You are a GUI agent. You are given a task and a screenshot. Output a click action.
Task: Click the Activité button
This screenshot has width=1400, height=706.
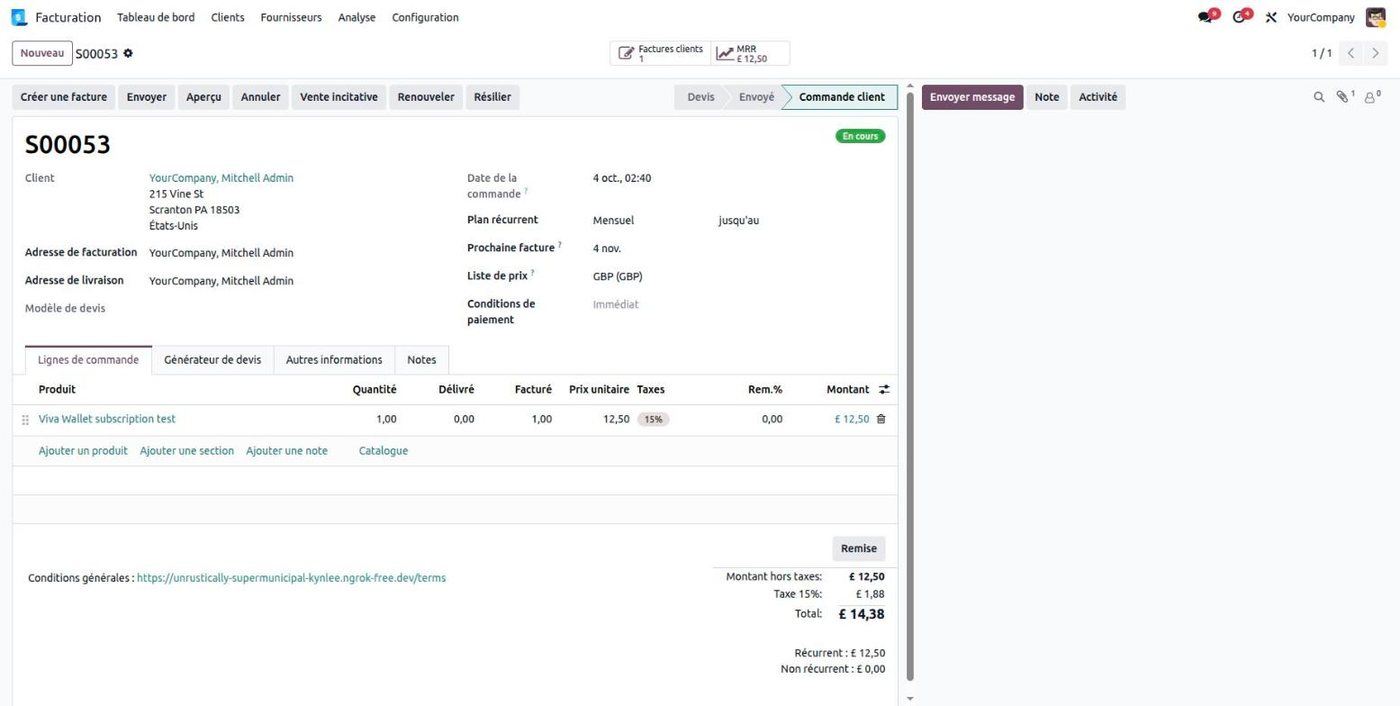coord(1098,97)
